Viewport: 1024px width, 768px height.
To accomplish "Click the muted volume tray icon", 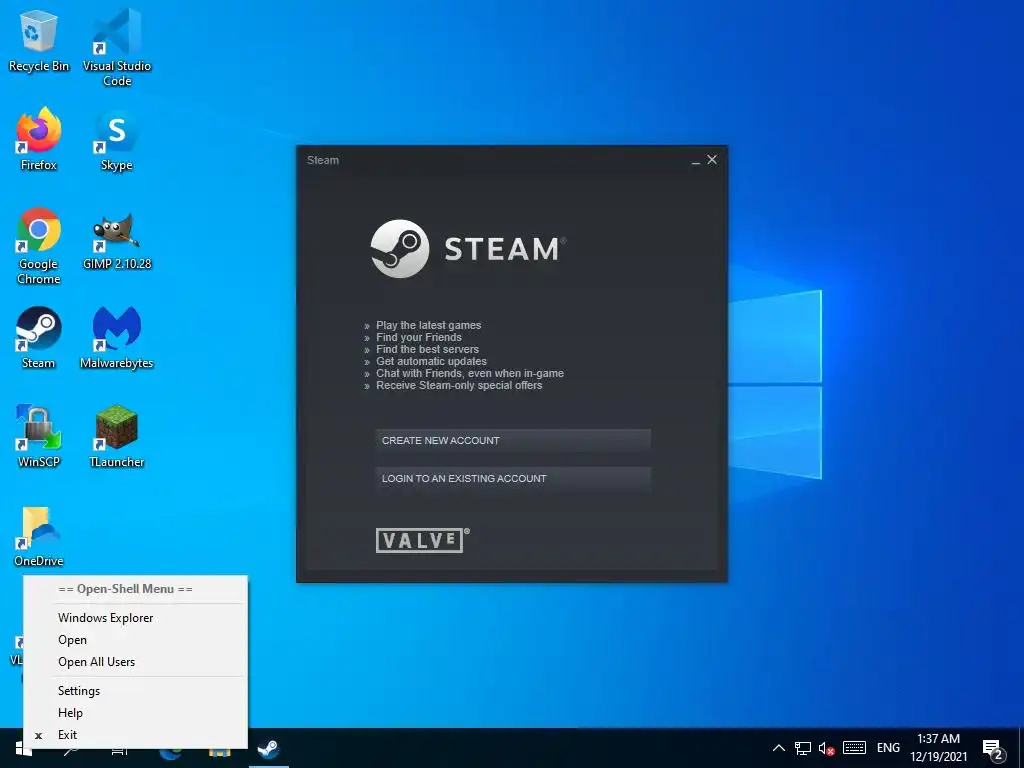I will coord(827,748).
